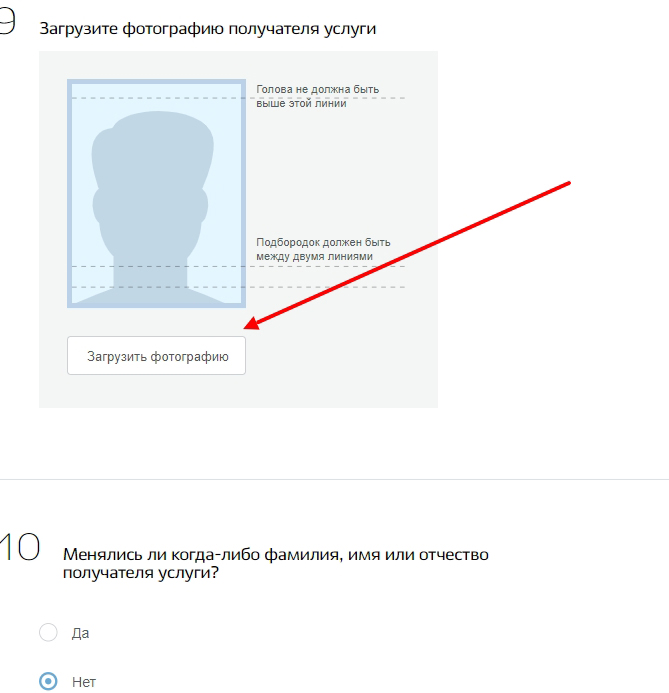
Task: Select the 'Нет' radio button
Action: tap(48, 681)
